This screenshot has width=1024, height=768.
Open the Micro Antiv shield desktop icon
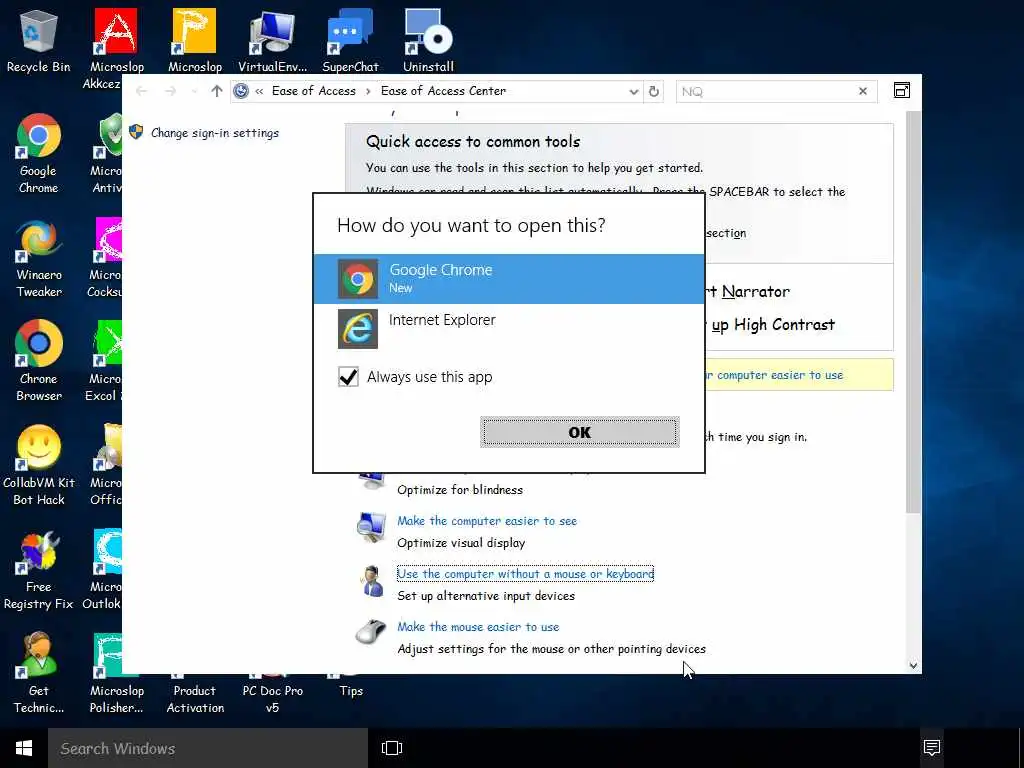[107, 153]
